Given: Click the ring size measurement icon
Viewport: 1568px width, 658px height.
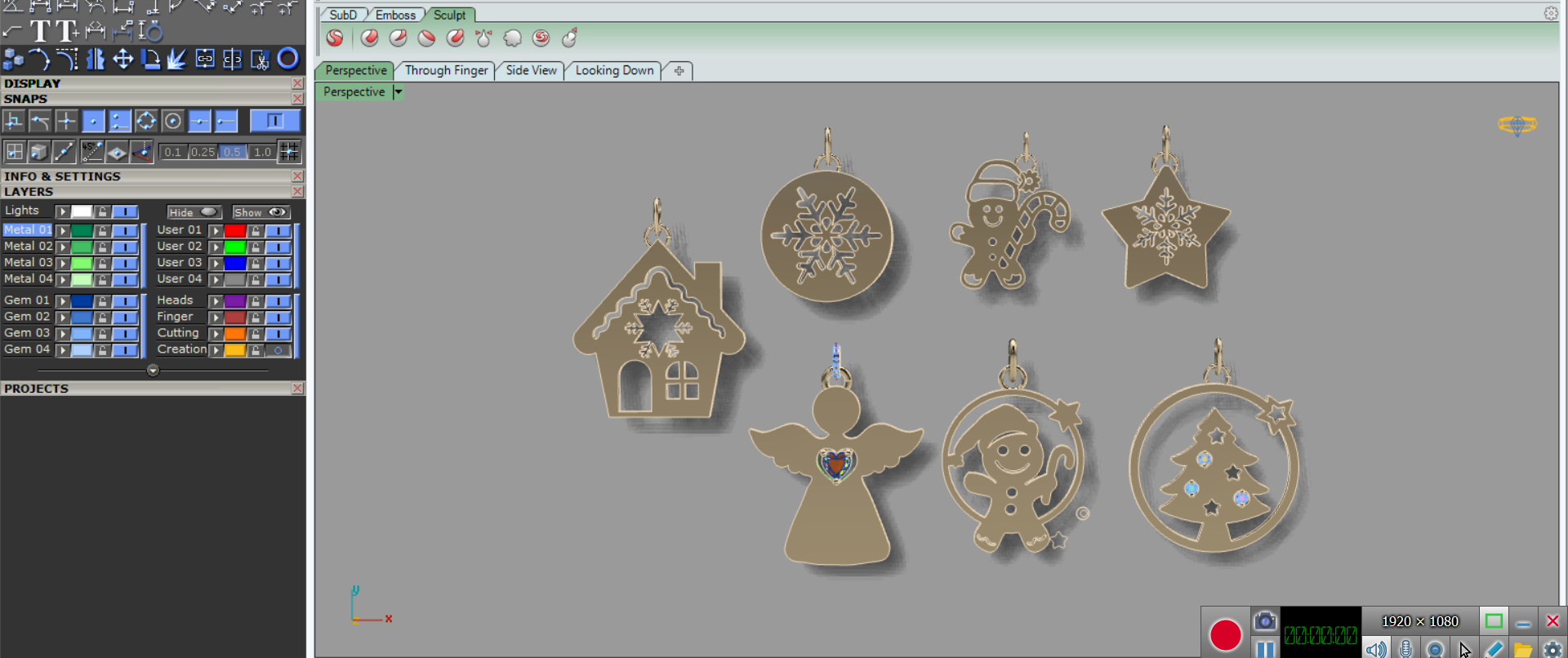Looking at the screenshot, I should (150, 31).
